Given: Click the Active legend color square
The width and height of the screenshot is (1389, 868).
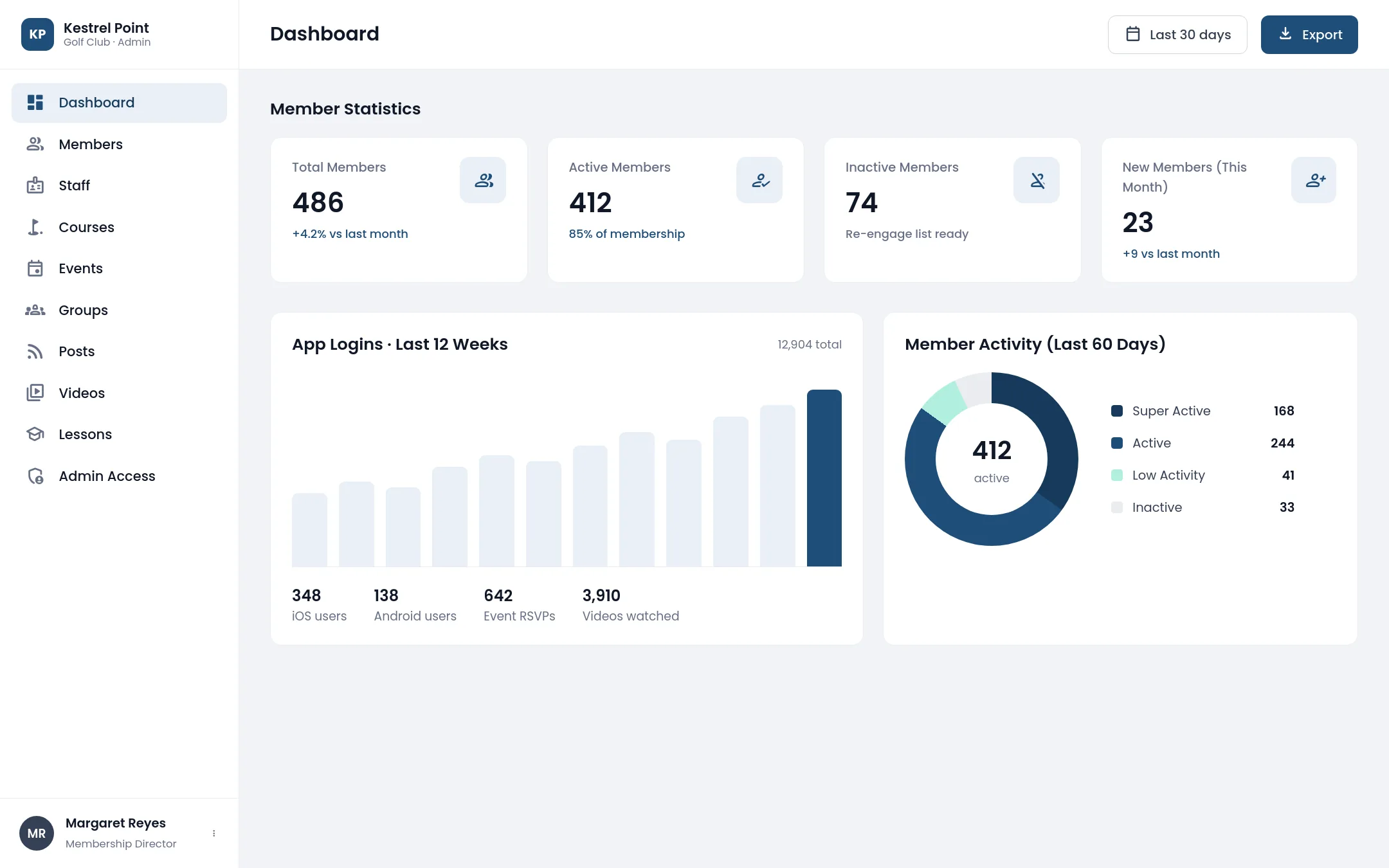Looking at the screenshot, I should click(1117, 443).
